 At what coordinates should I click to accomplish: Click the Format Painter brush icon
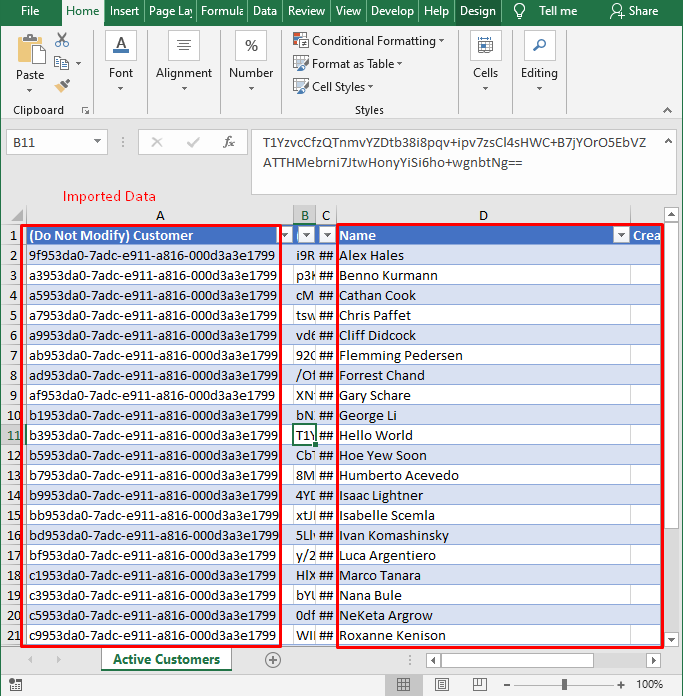click(x=62, y=86)
